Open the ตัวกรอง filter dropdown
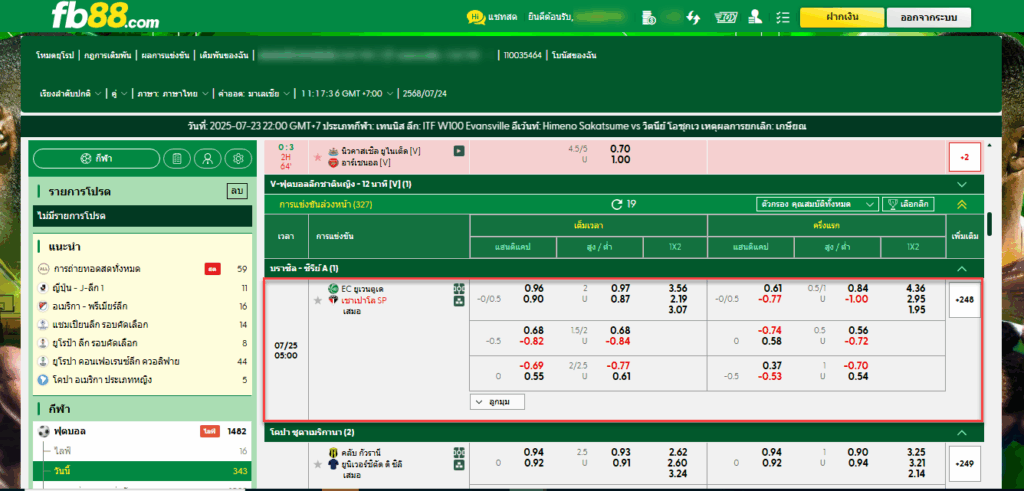The height and width of the screenshot is (491, 1024). point(816,204)
